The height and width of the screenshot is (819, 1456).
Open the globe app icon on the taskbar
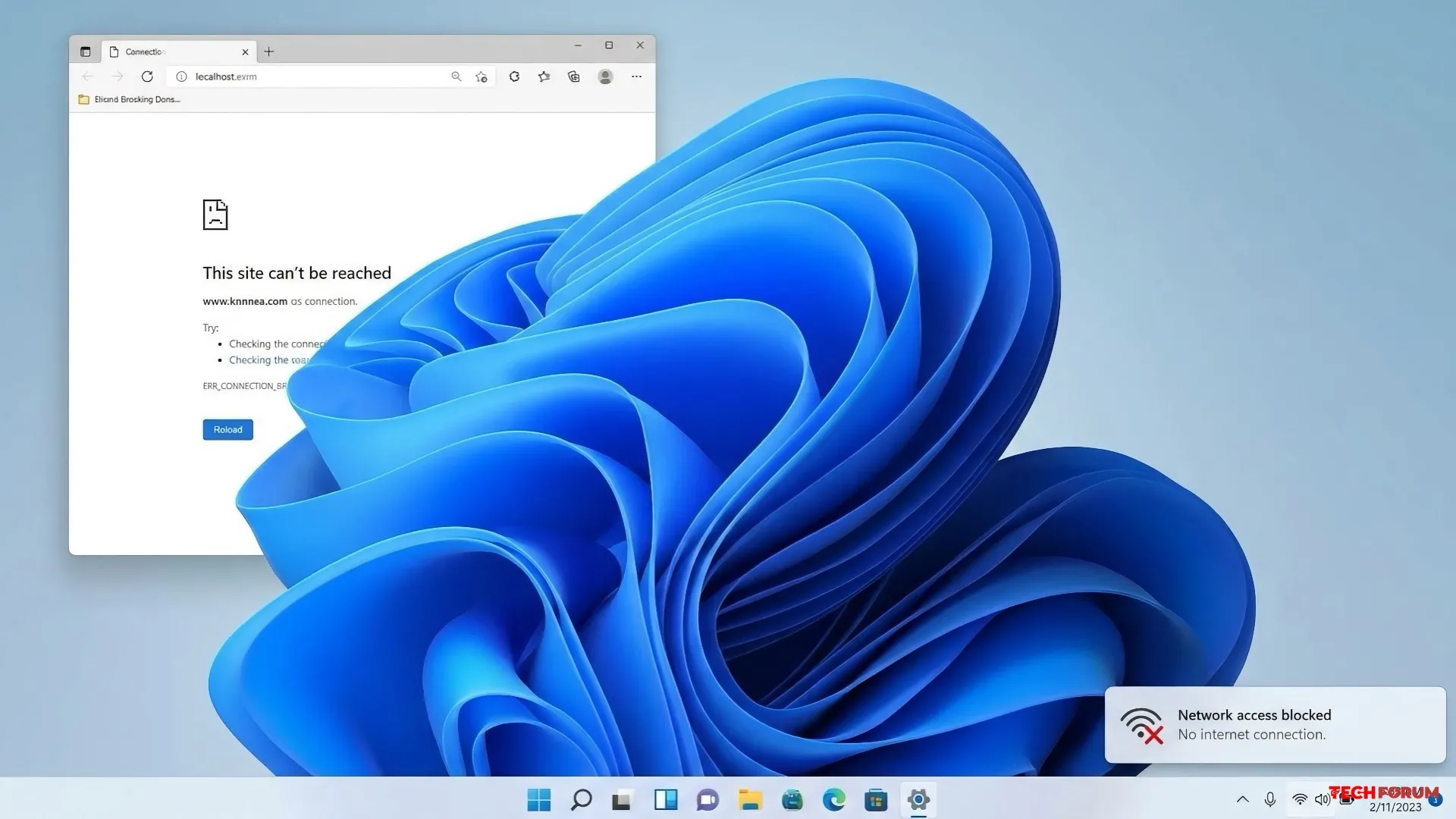(x=792, y=799)
